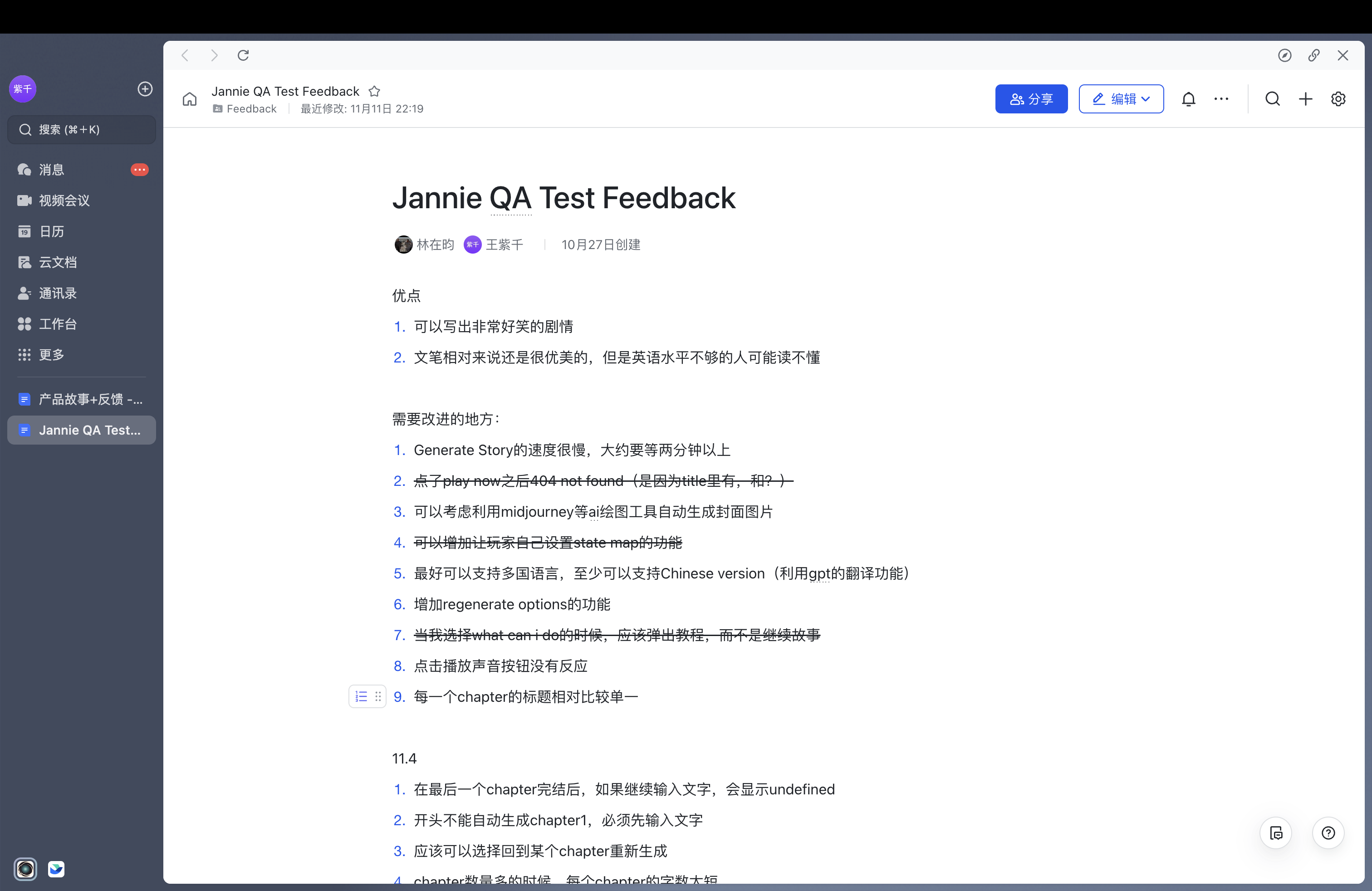The image size is (1372, 891).
Task: Search within the document magnifier icon
Action: tap(1273, 99)
